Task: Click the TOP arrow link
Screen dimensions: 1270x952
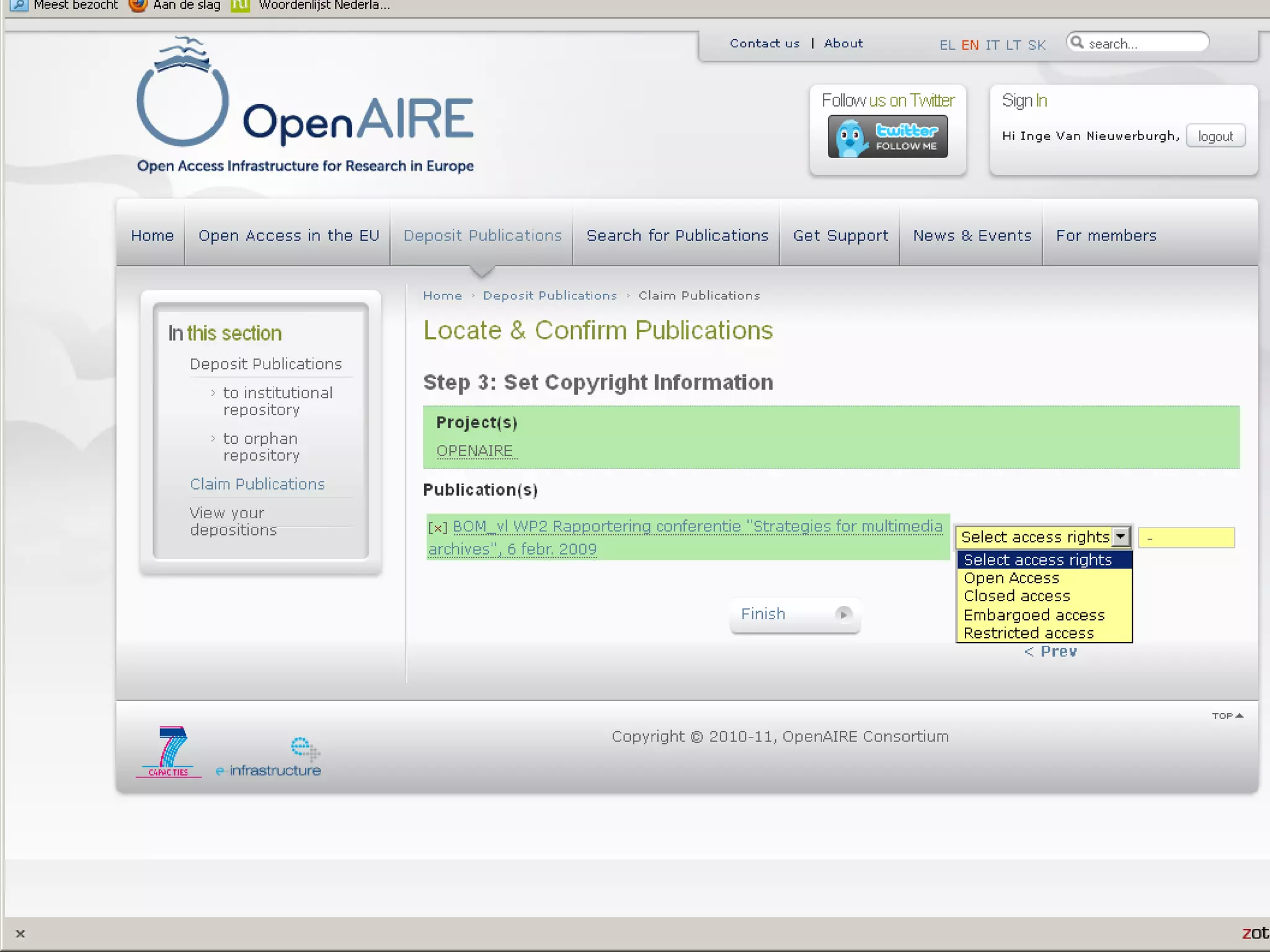Action: coord(1227,715)
